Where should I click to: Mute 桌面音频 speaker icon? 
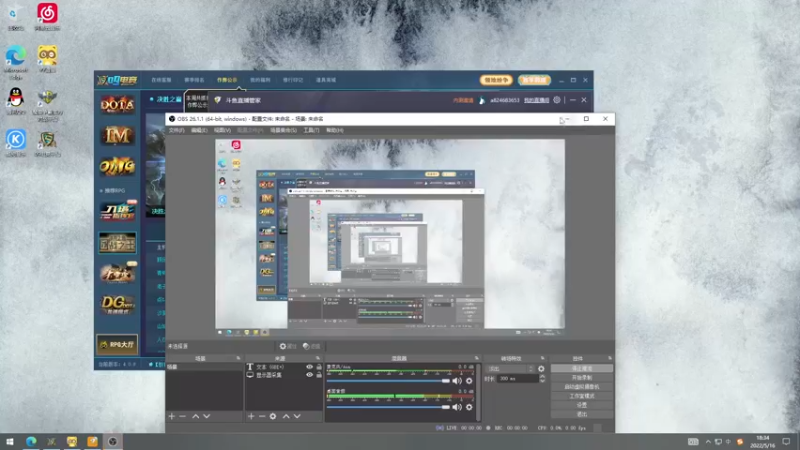[457, 407]
